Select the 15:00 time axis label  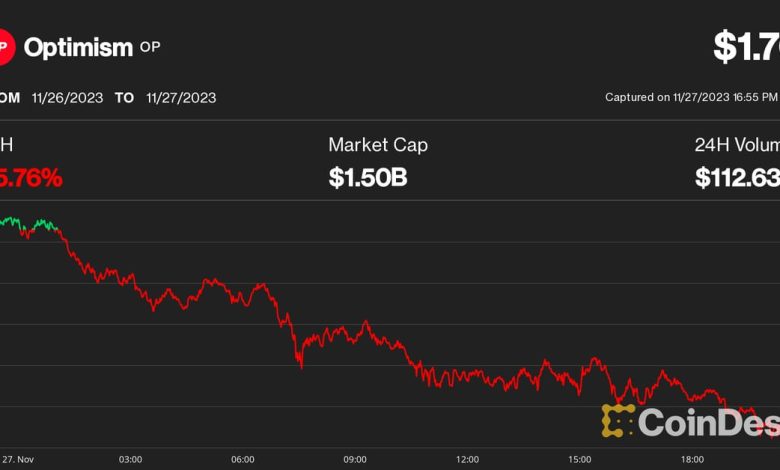[x=579, y=460]
